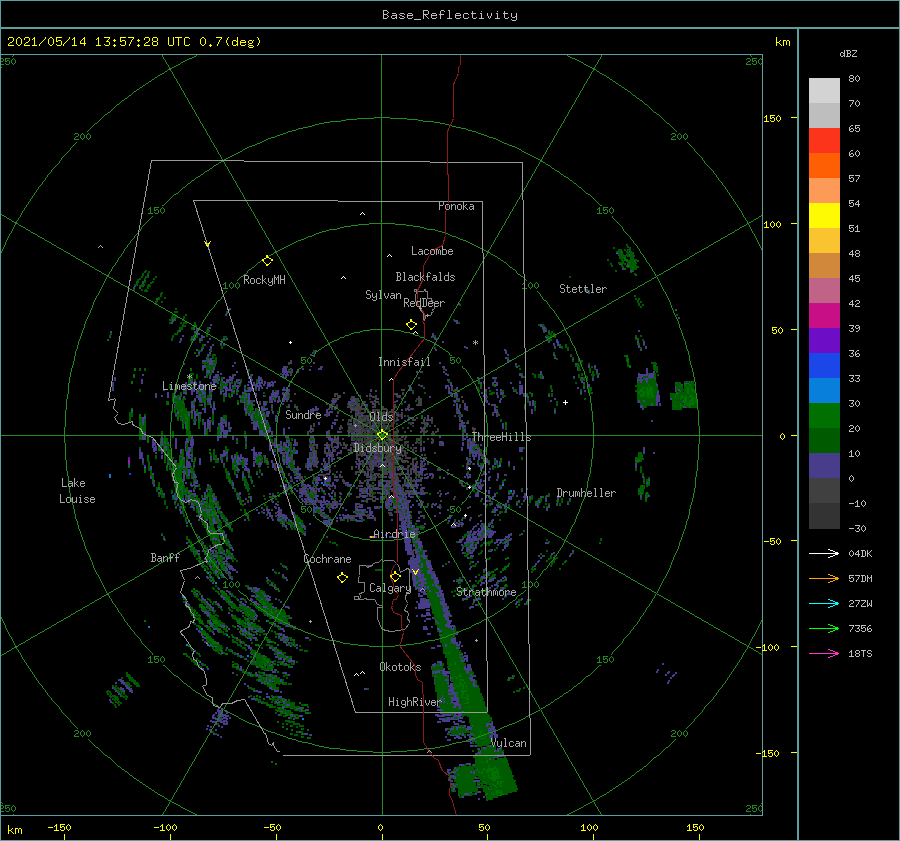Viewport: 900px width, 841px height.
Task: Click the white plus marker west of Stettler echoes
Action: coord(565,402)
